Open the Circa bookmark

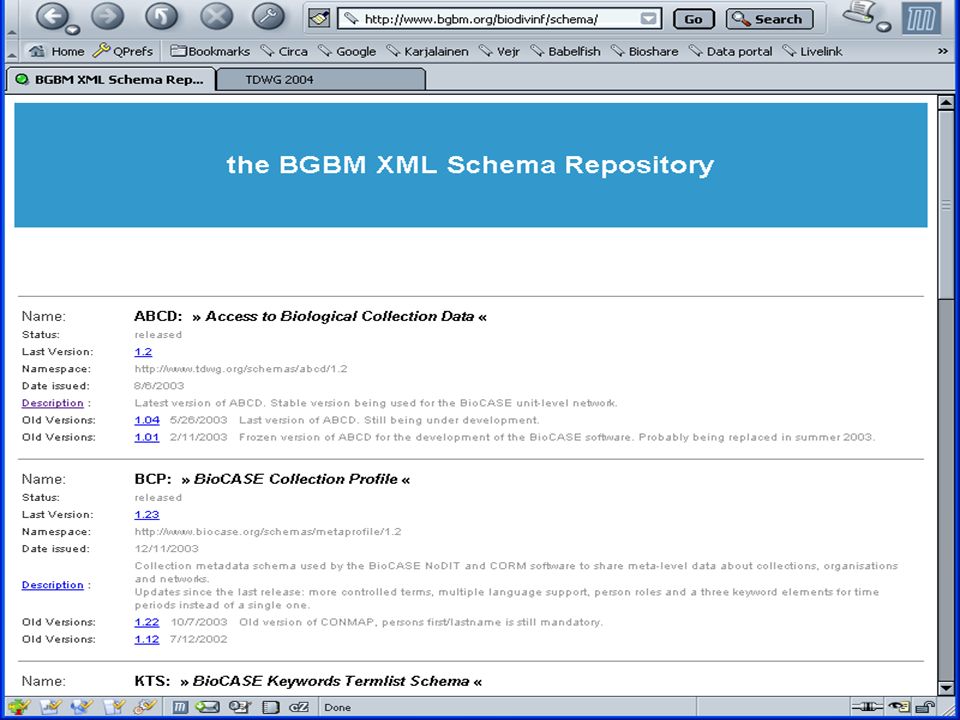284,51
